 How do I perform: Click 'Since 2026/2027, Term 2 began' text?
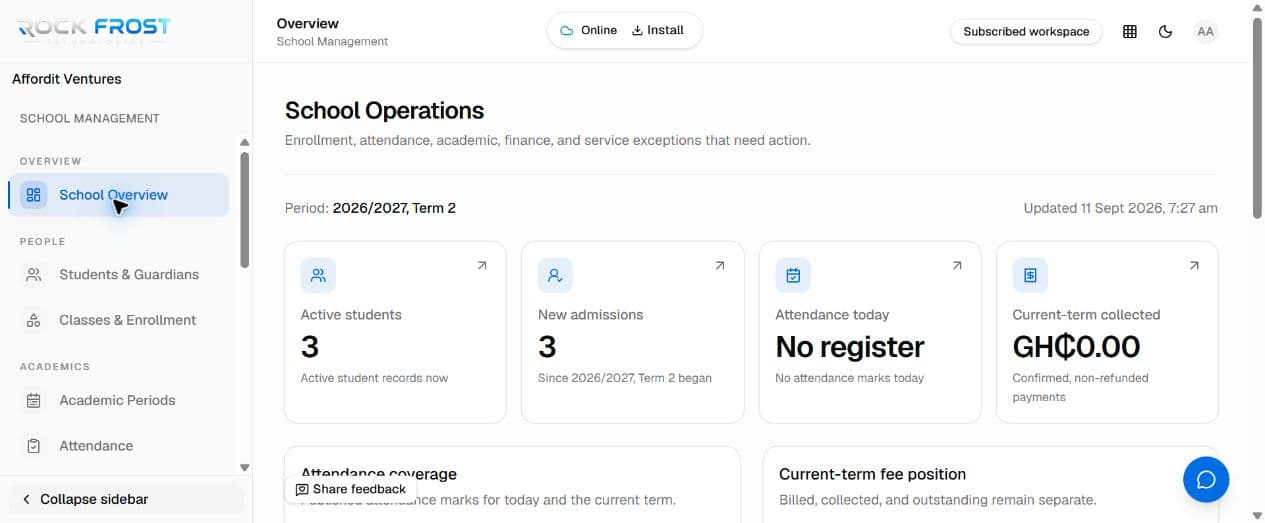625,378
